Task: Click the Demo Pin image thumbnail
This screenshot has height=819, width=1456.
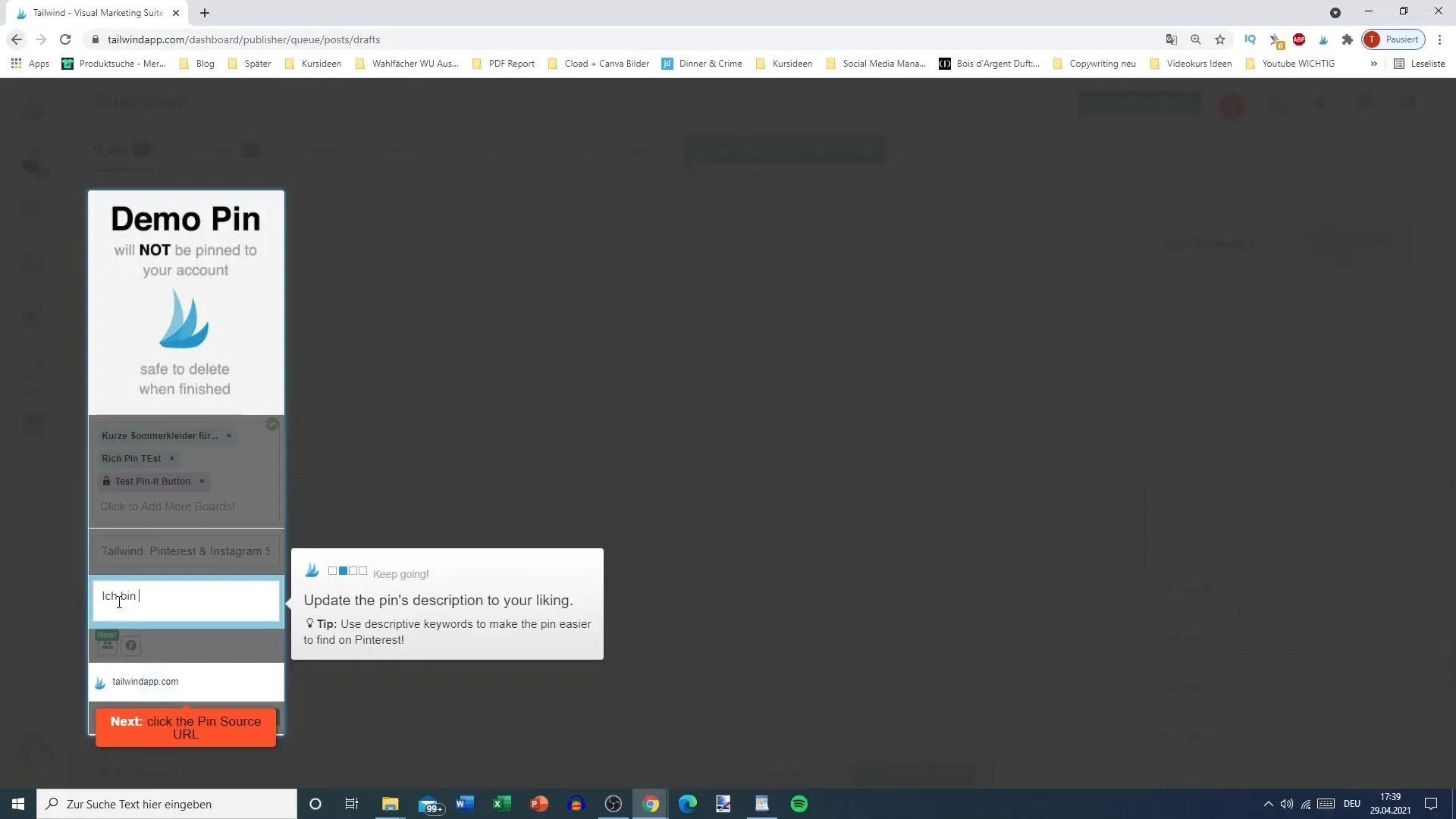Action: pos(186,303)
